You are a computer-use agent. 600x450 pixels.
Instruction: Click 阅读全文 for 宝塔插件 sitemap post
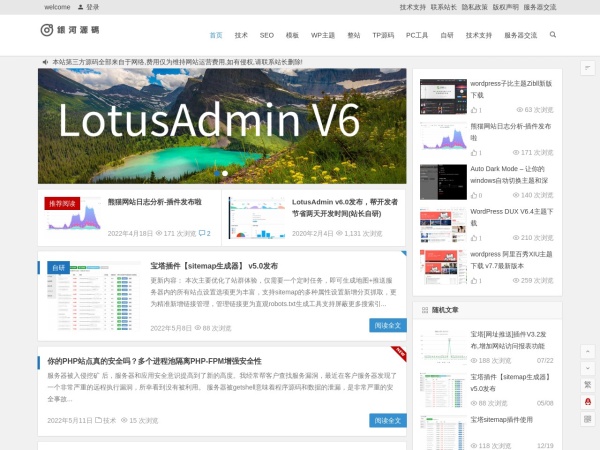click(x=388, y=325)
